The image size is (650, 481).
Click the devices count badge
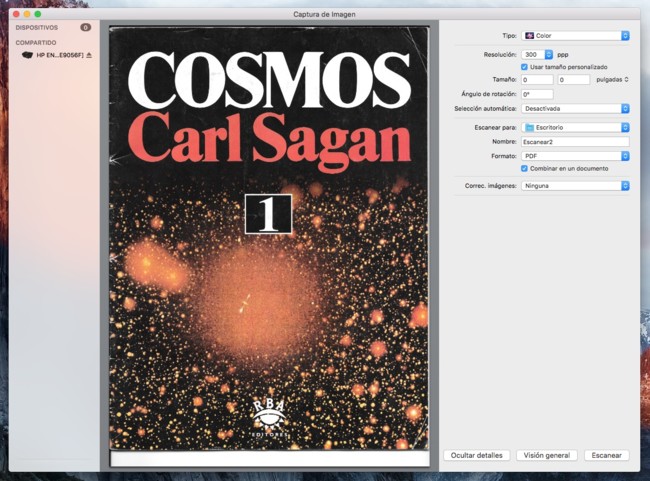pos(85,27)
